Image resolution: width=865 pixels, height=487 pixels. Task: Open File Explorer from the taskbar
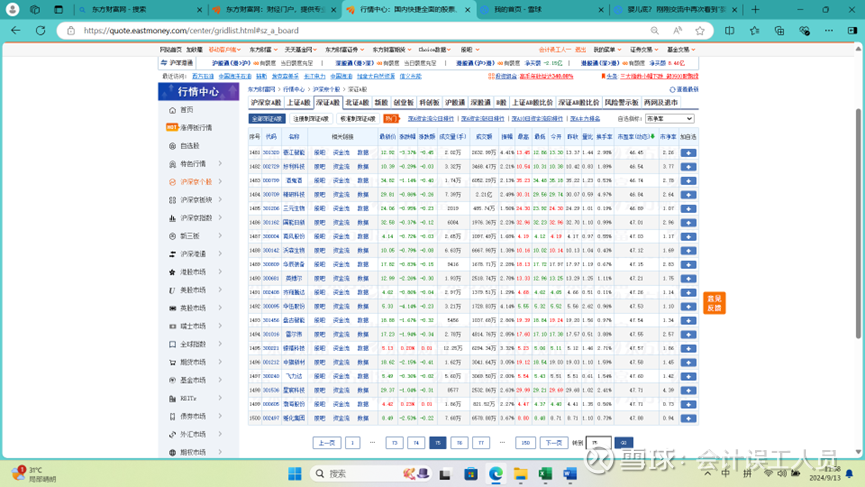[x=520, y=473]
